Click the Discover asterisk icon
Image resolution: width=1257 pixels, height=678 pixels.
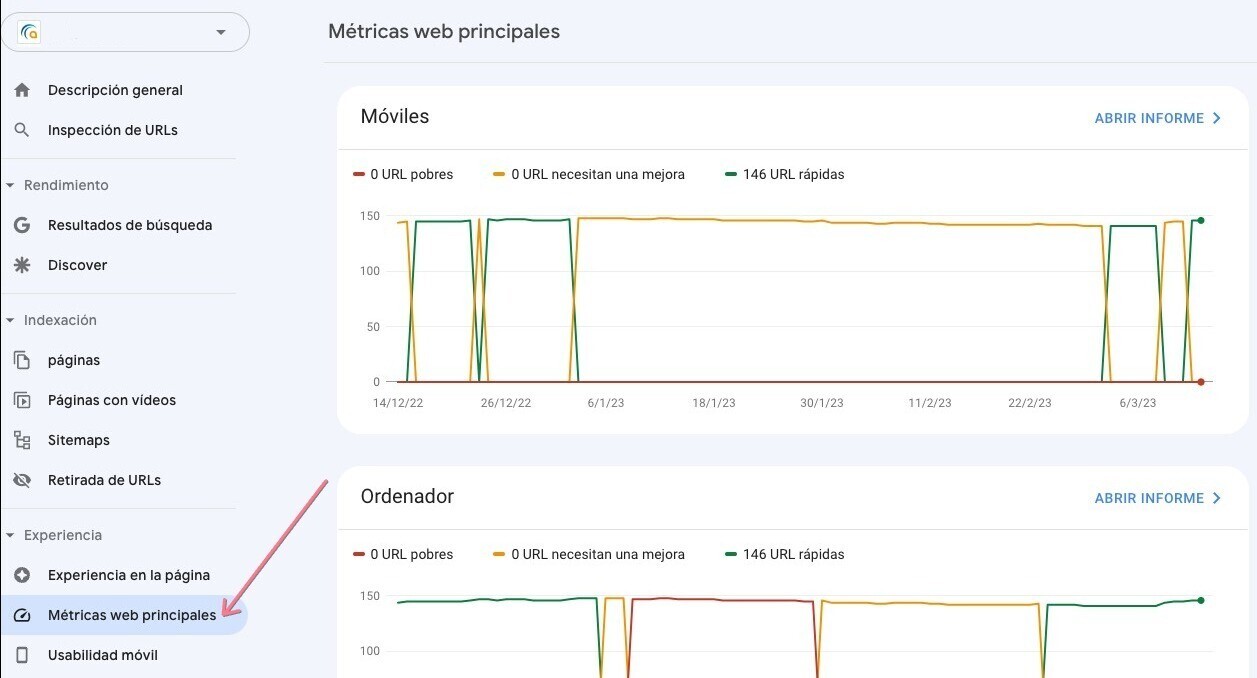22,264
